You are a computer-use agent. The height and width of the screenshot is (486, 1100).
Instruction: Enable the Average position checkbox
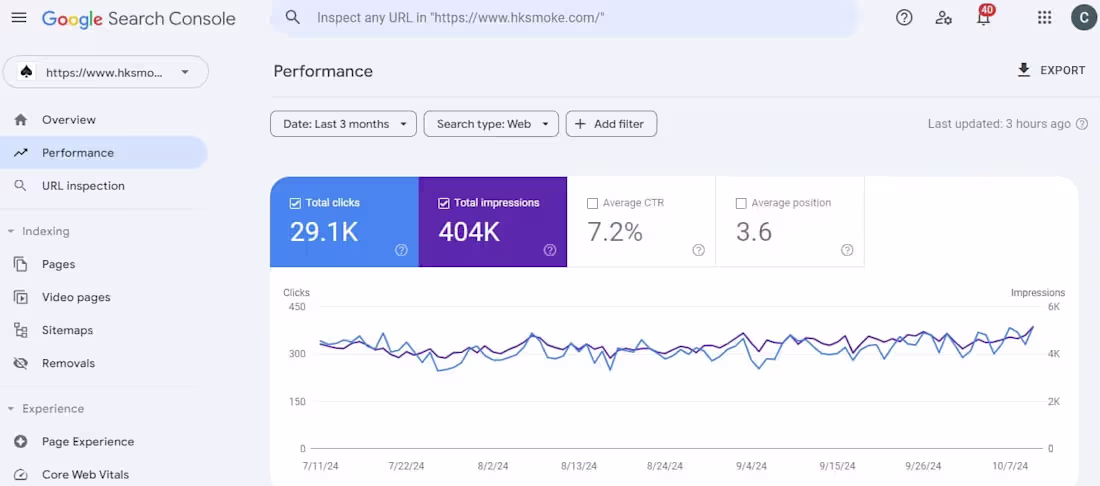pos(741,203)
